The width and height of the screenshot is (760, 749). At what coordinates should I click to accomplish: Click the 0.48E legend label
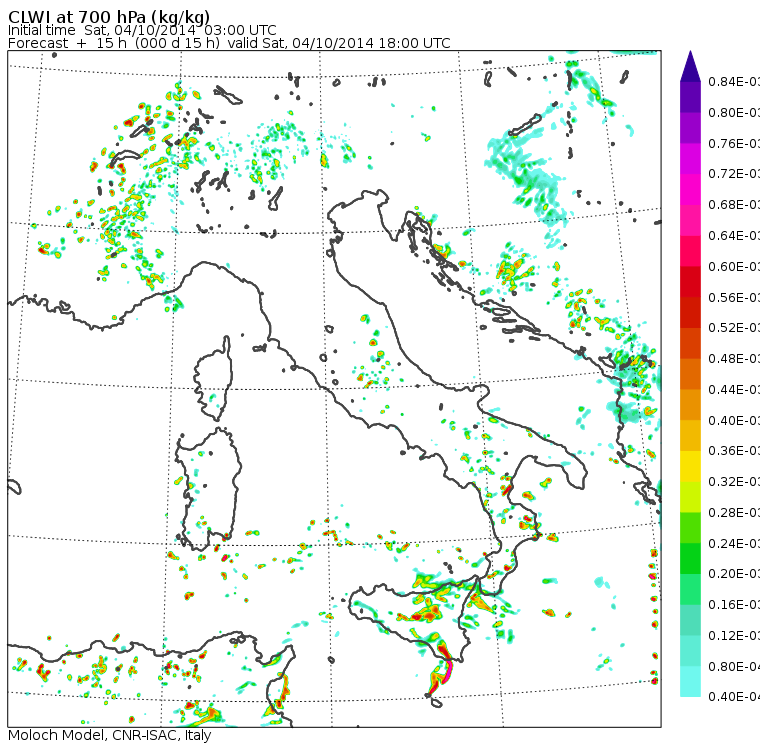(x=734, y=359)
